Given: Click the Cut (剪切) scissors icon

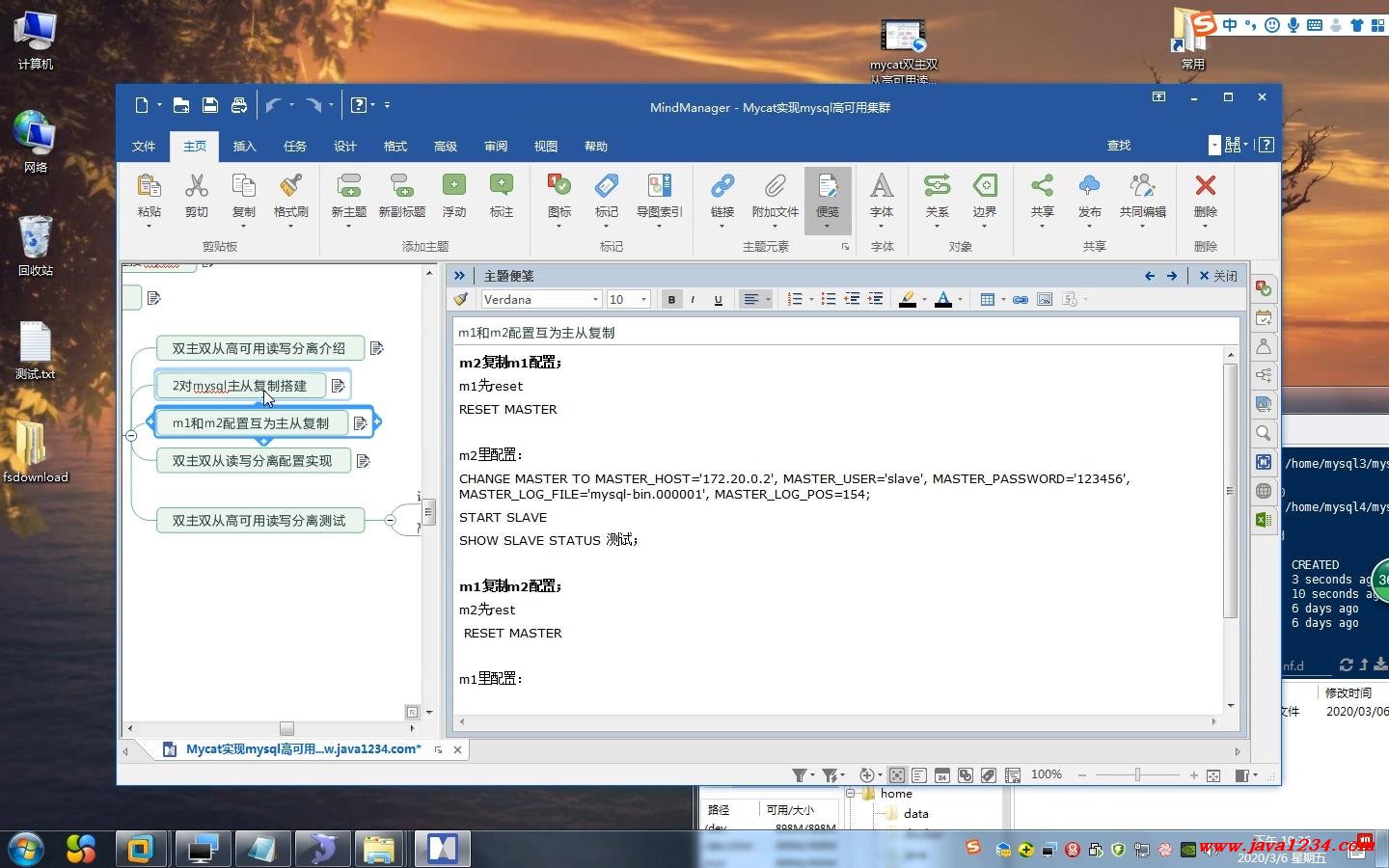Looking at the screenshot, I should click(x=197, y=186).
